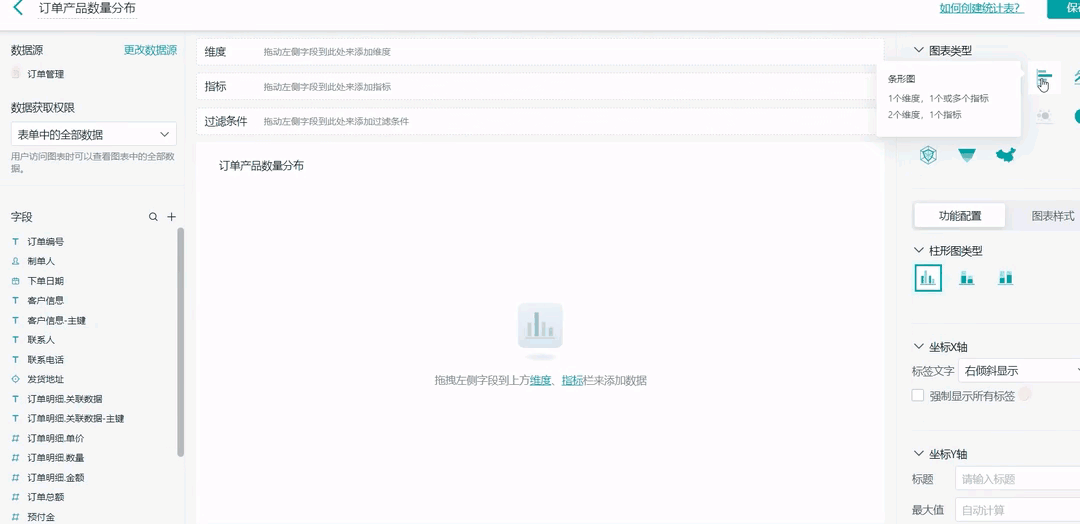Open the 如何创建统计表? help link

[x=980, y=8]
